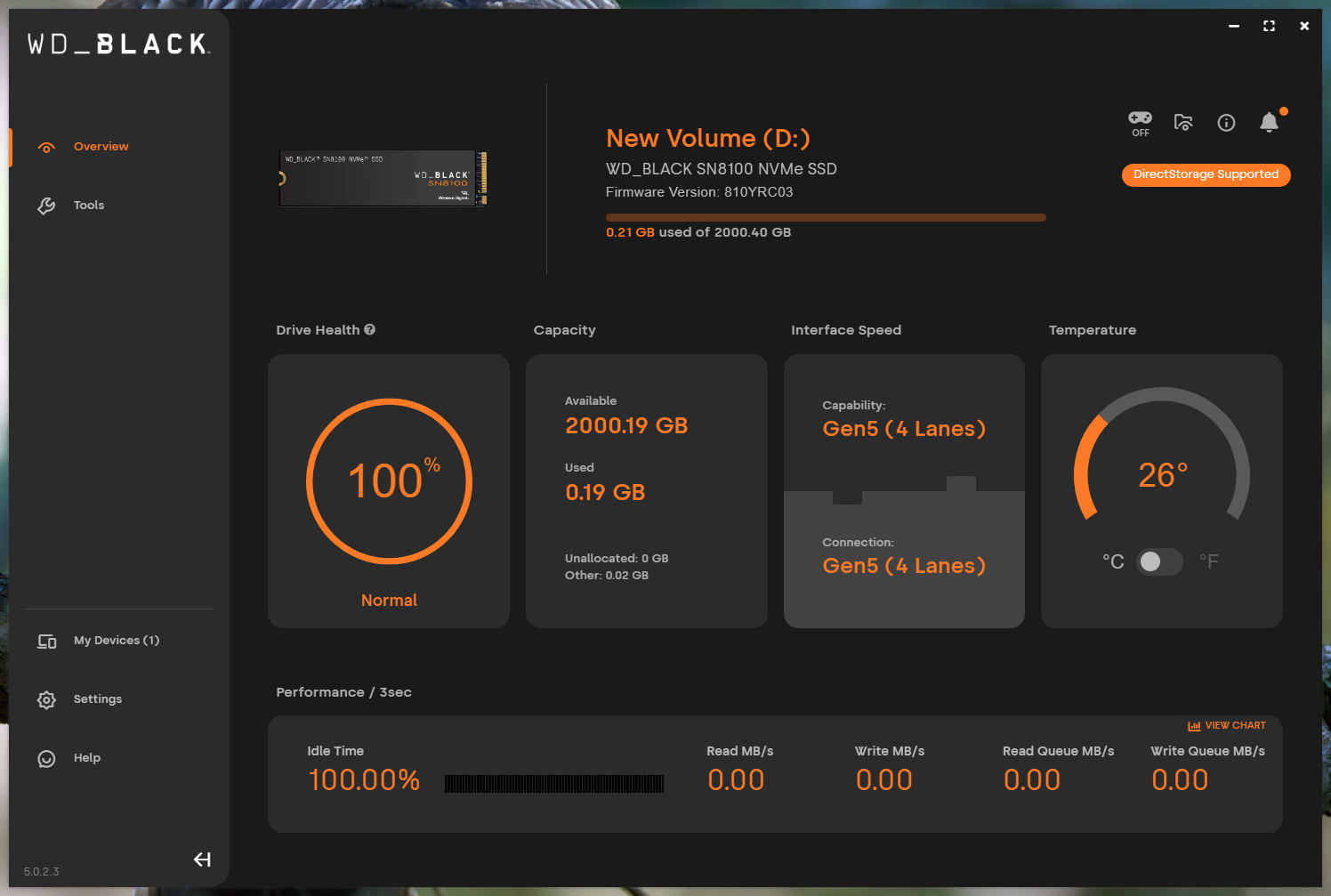
Task: Click the WD_BLACK SN8100 drive image
Action: 383,178
